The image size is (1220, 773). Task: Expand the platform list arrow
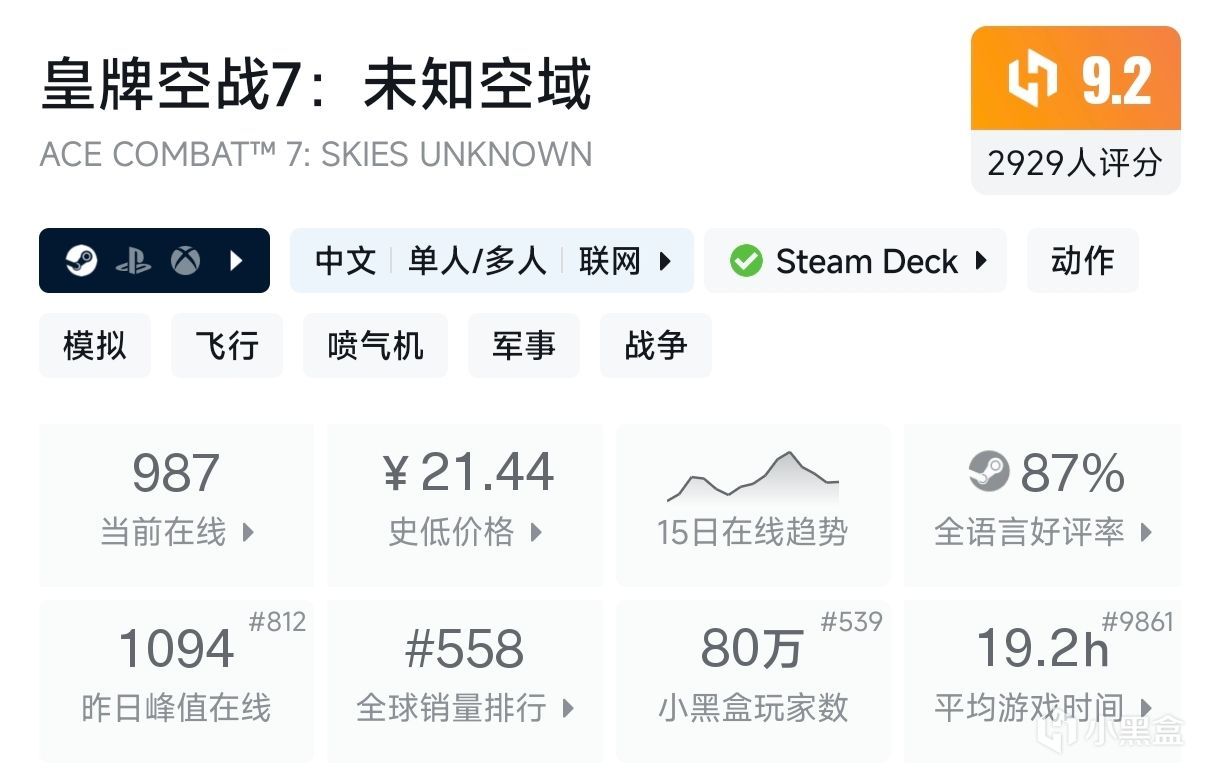(x=237, y=261)
